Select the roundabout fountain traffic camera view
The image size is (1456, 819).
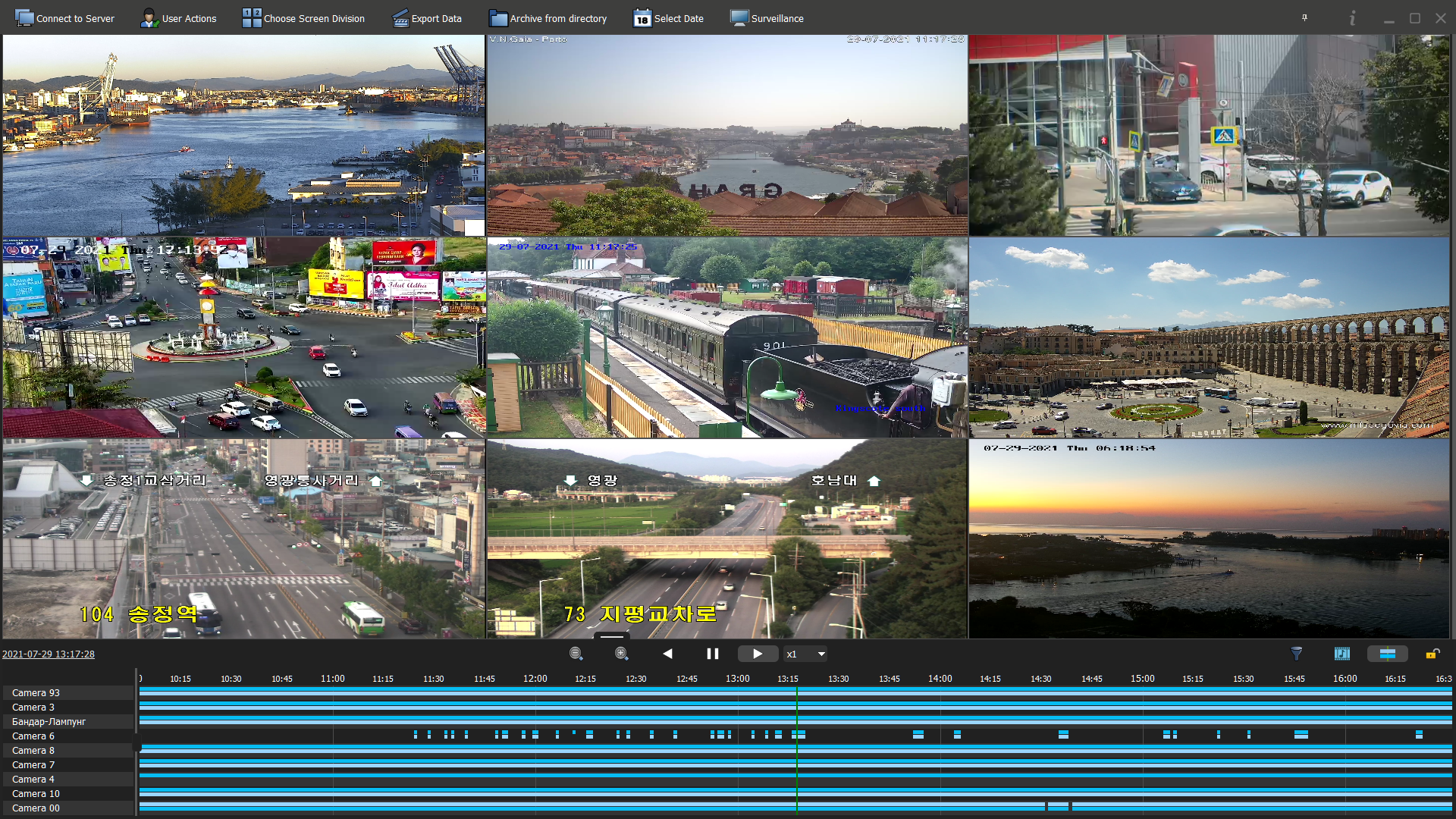point(243,337)
